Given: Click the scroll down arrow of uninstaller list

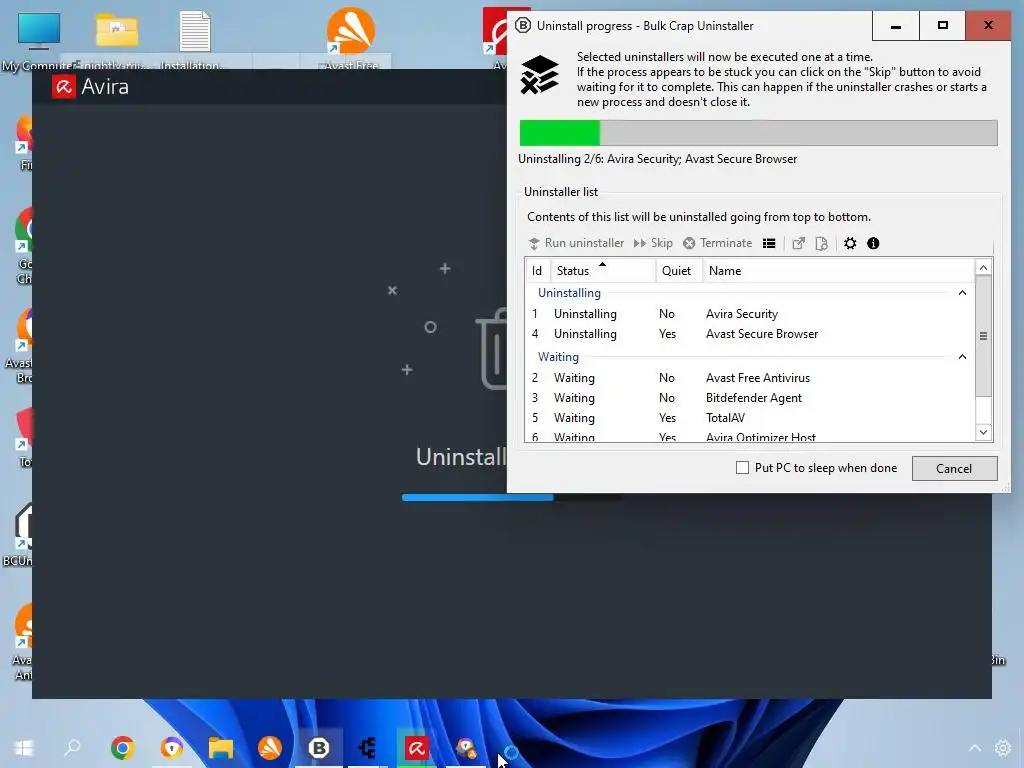Looking at the screenshot, I should coord(984,432).
